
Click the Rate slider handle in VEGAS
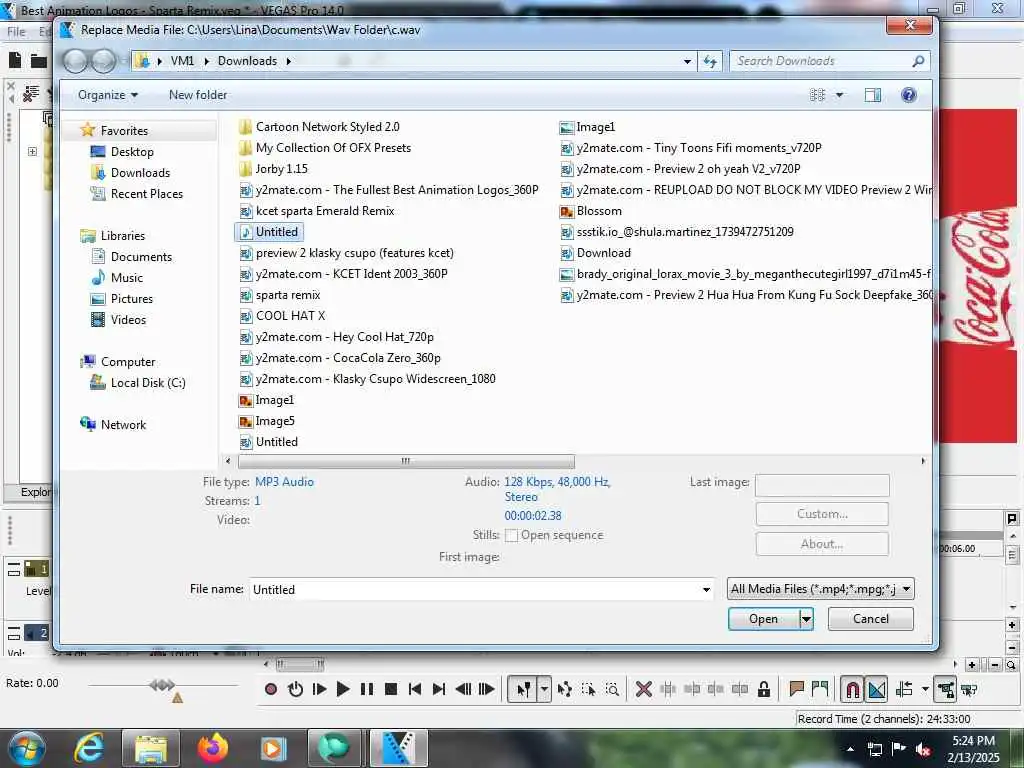tap(162, 685)
